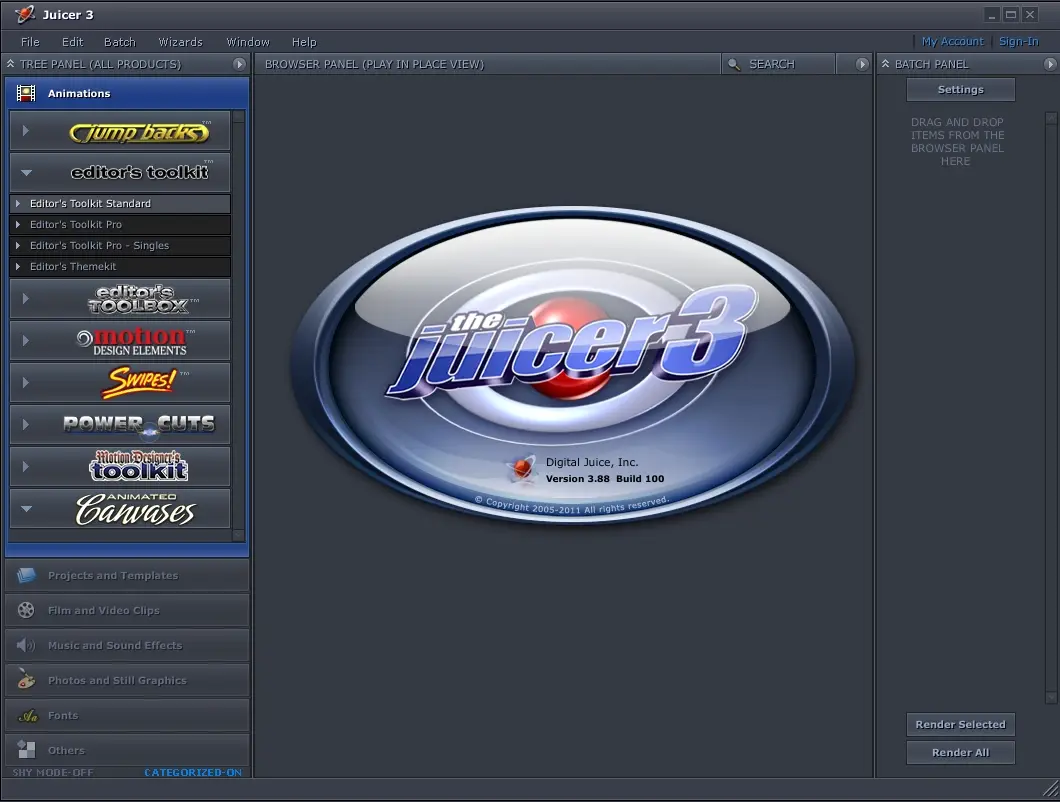1060x802 pixels.
Task: Open the Edit menu
Action: pos(72,42)
